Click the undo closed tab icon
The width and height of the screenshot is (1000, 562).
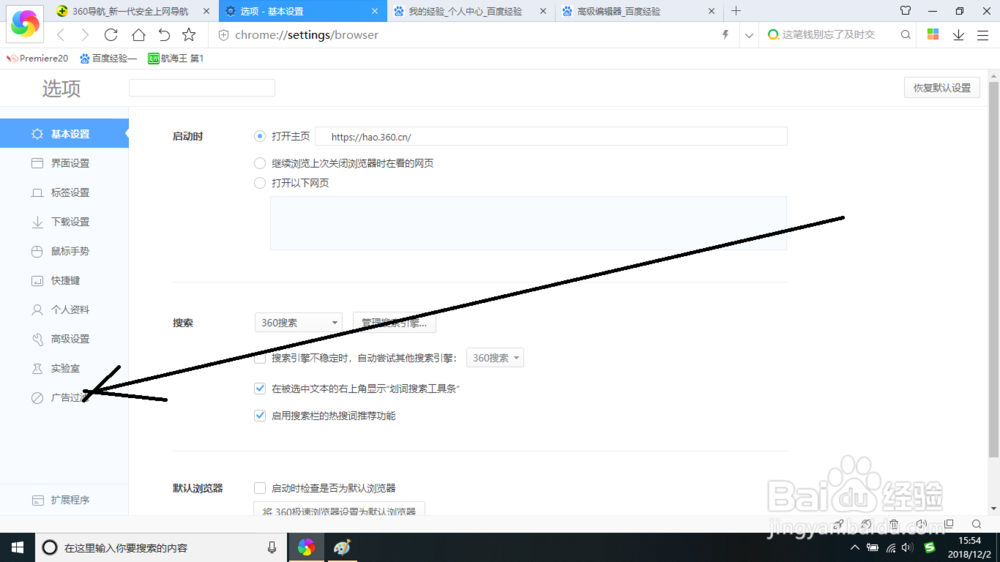(164, 35)
